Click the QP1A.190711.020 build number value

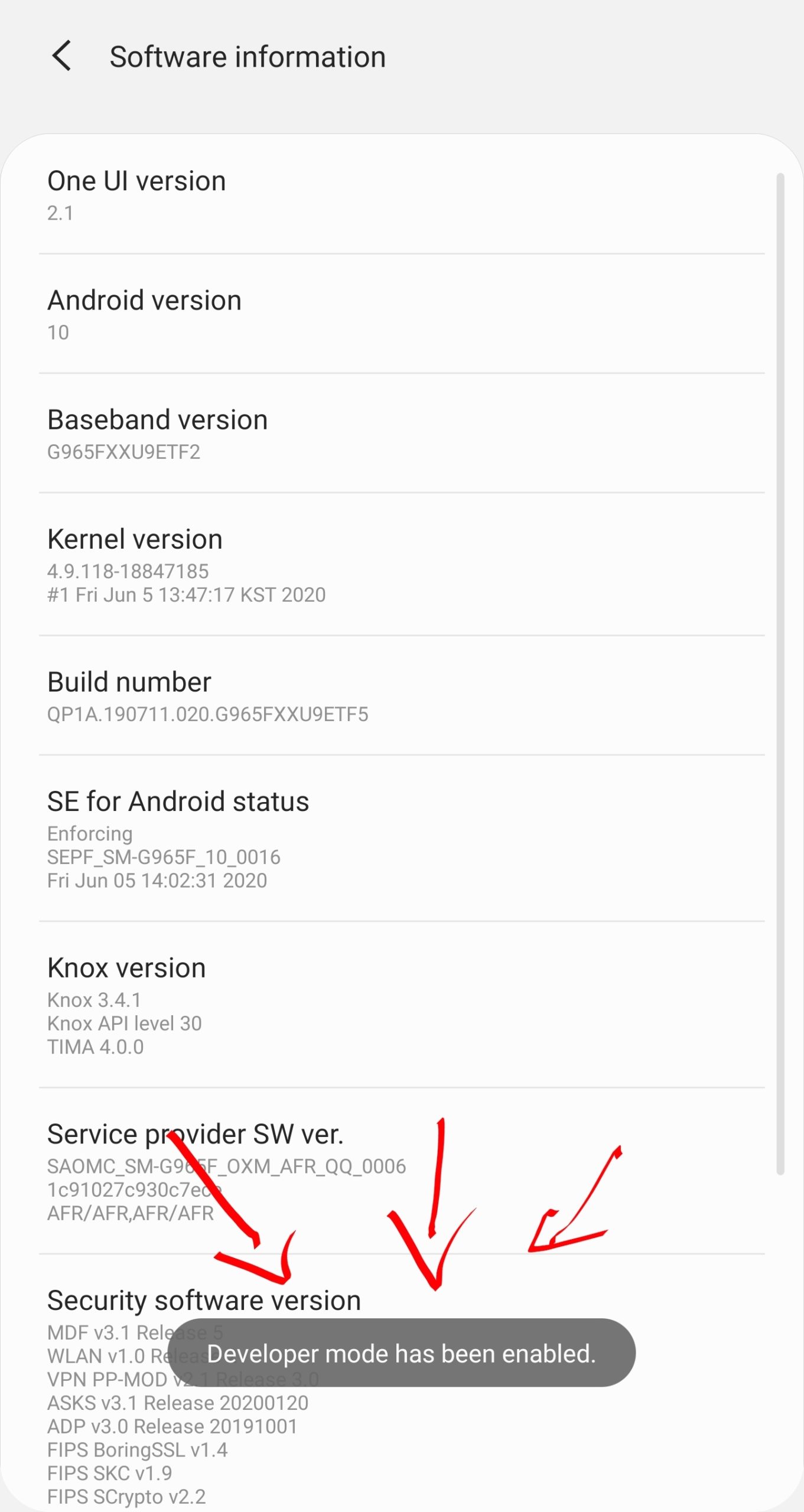click(207, 714)
